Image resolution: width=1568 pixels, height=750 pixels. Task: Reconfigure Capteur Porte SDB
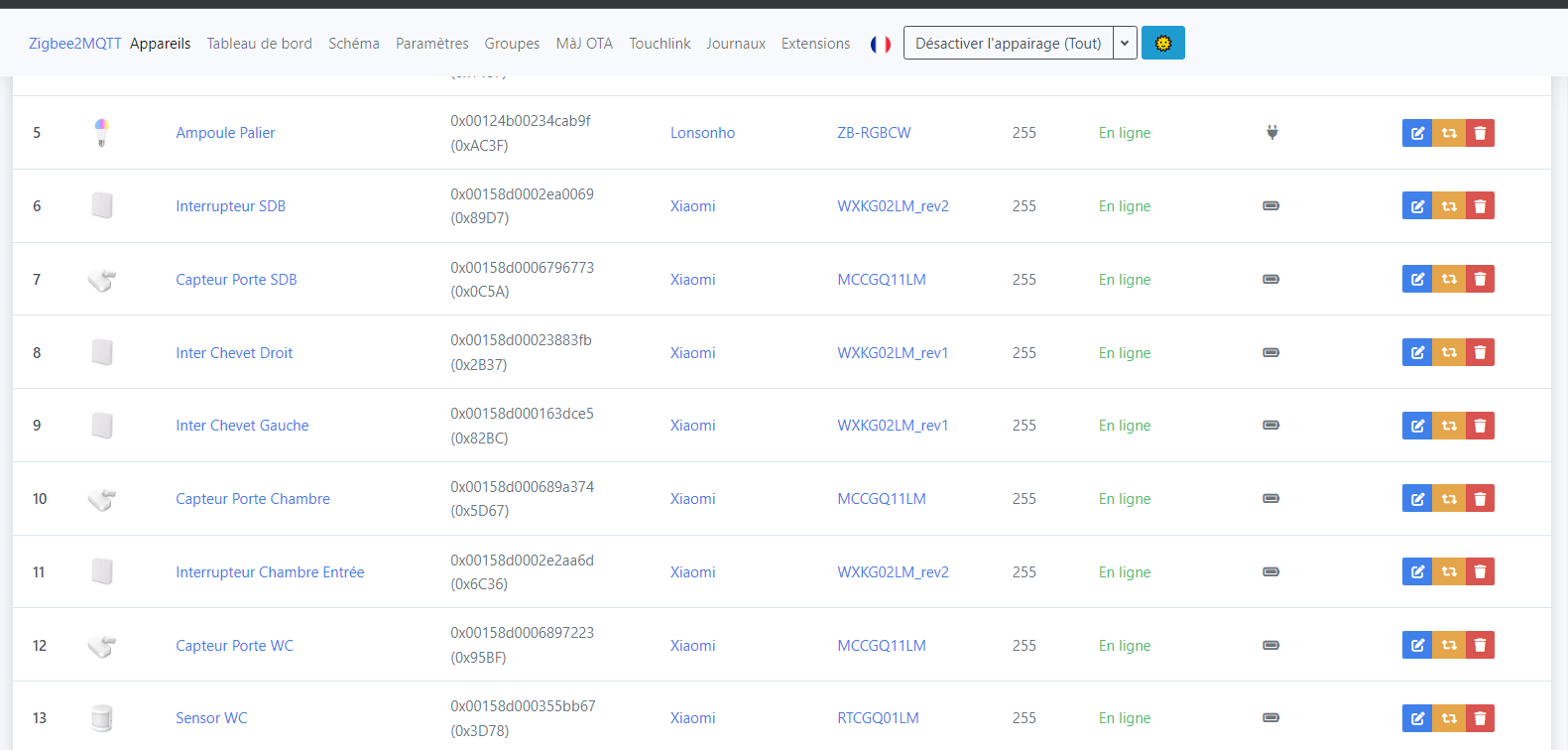tap(1449, 280)
